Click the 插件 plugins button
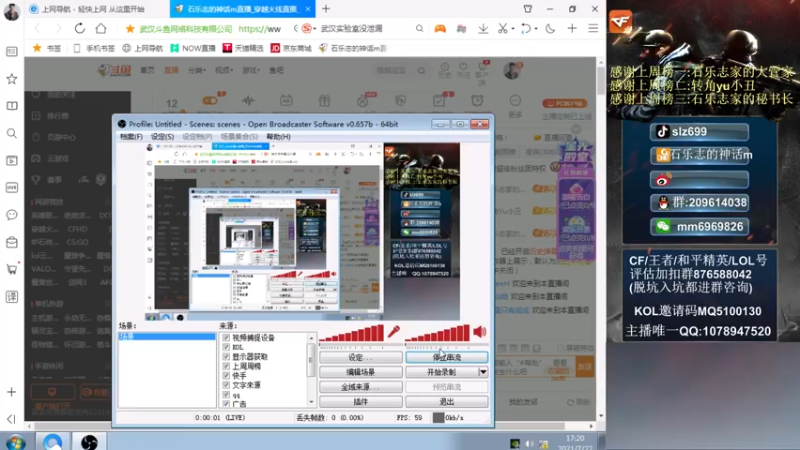This screenshot has width=800, height=450. 361,402
